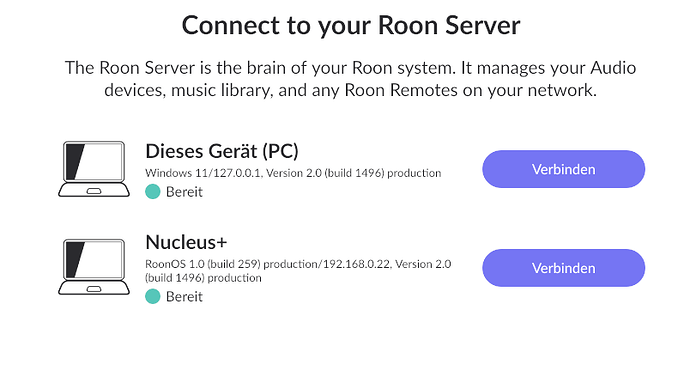The height and width of the screenshot is (371, 690).
Task: Click the Windows 11/127.0.0.1 version details text
Action: [293, 173]
